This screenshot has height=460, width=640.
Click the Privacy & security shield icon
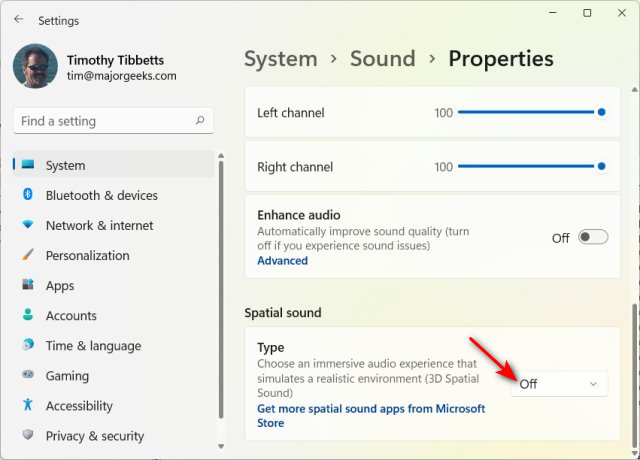28,435
